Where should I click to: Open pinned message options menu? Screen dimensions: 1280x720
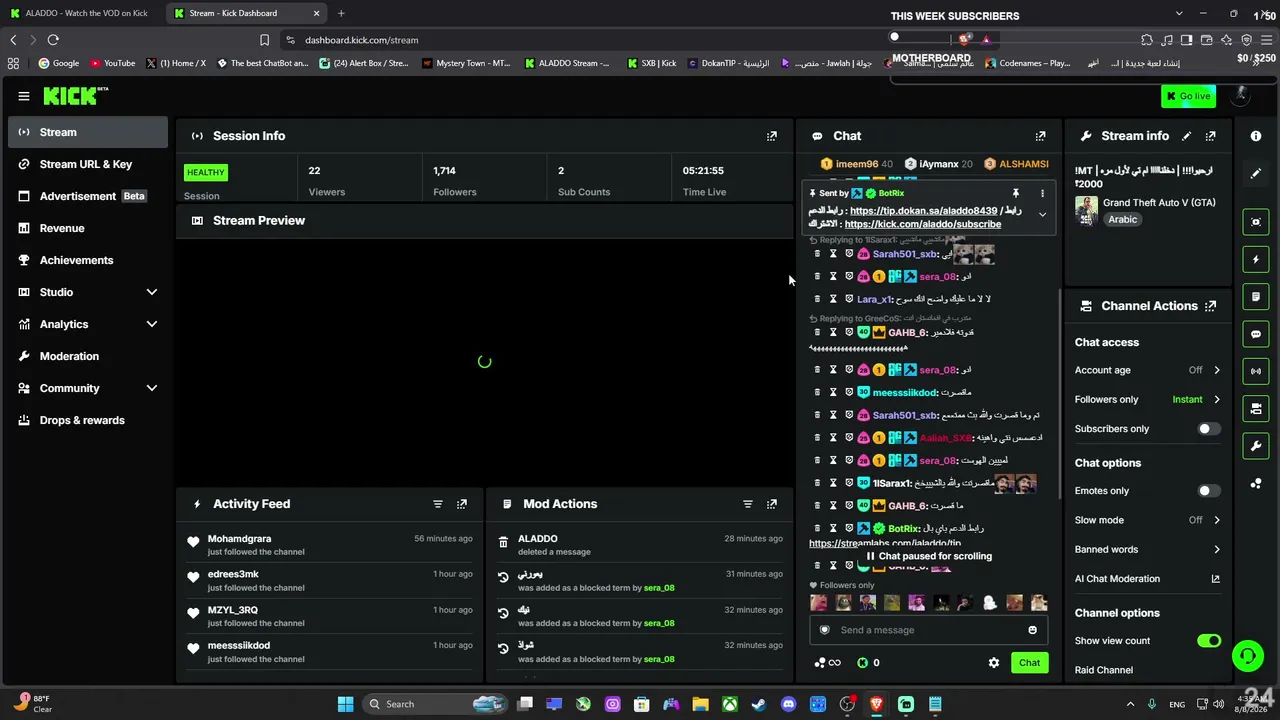point(1042,193)
